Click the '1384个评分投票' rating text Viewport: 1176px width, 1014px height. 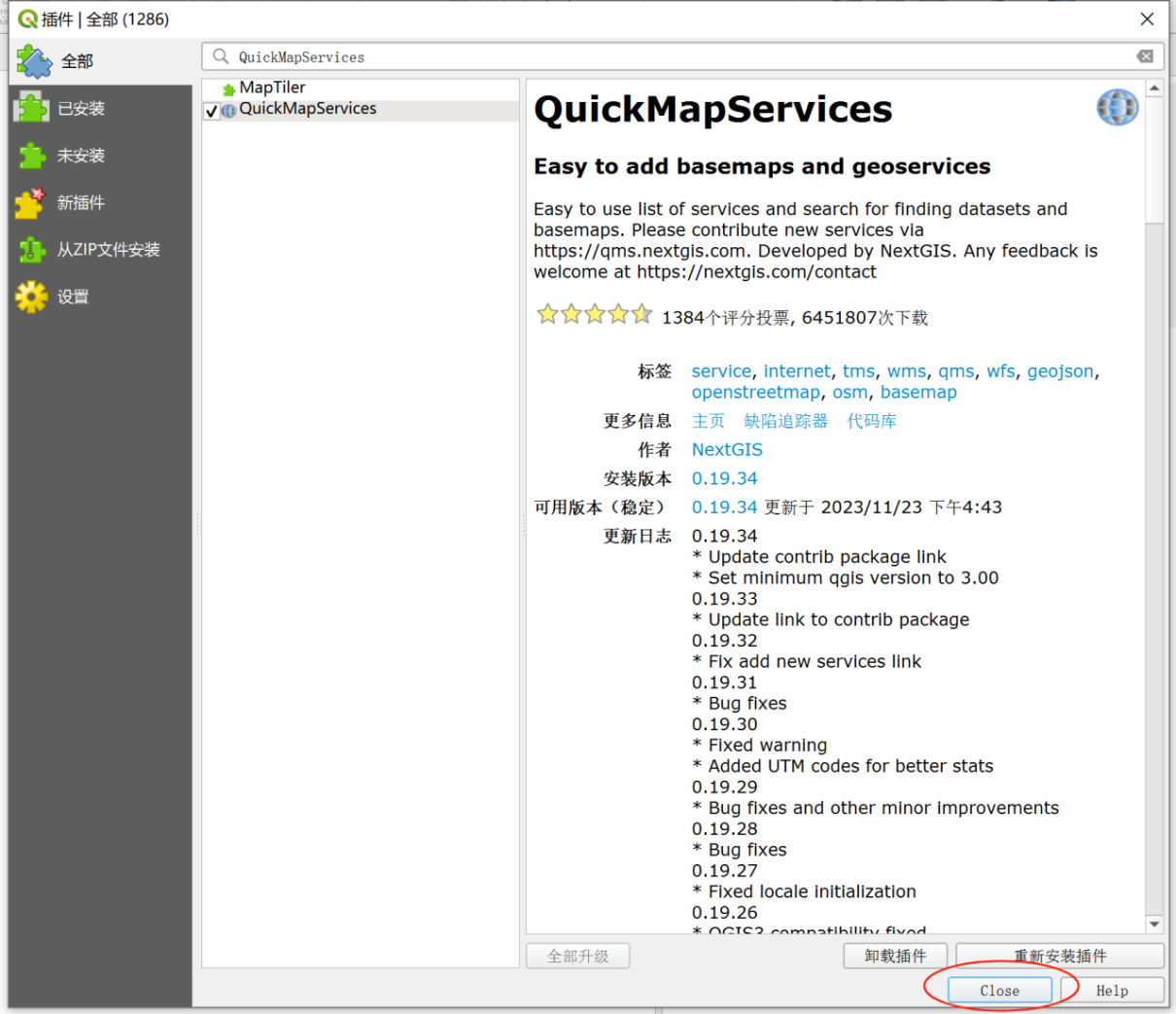pos(725,318)
